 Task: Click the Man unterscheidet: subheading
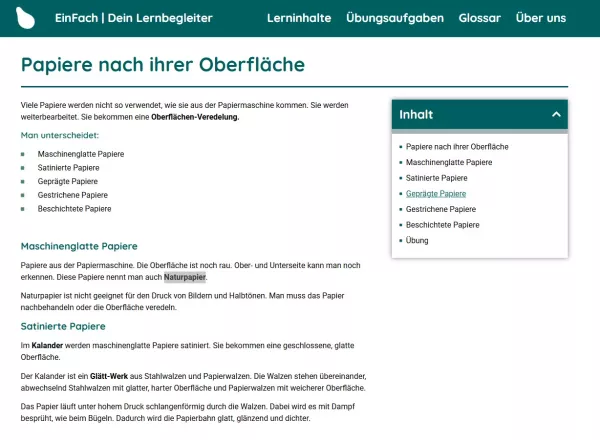[x=60, y=135]
